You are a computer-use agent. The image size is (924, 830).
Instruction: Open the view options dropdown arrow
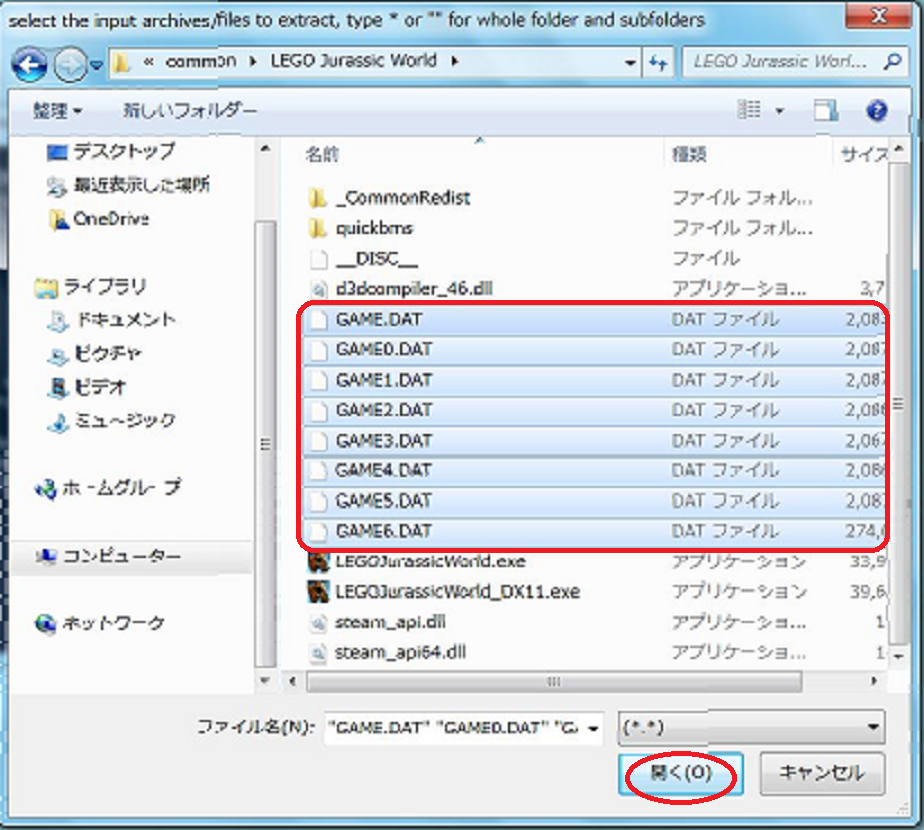point(780,110)
